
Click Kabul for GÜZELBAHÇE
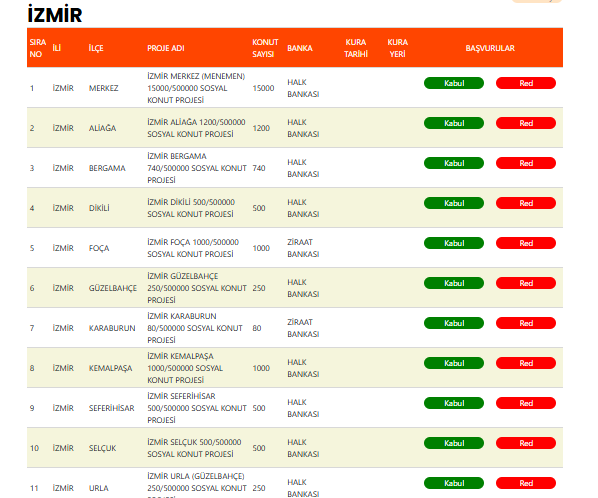tap(454, 283)
